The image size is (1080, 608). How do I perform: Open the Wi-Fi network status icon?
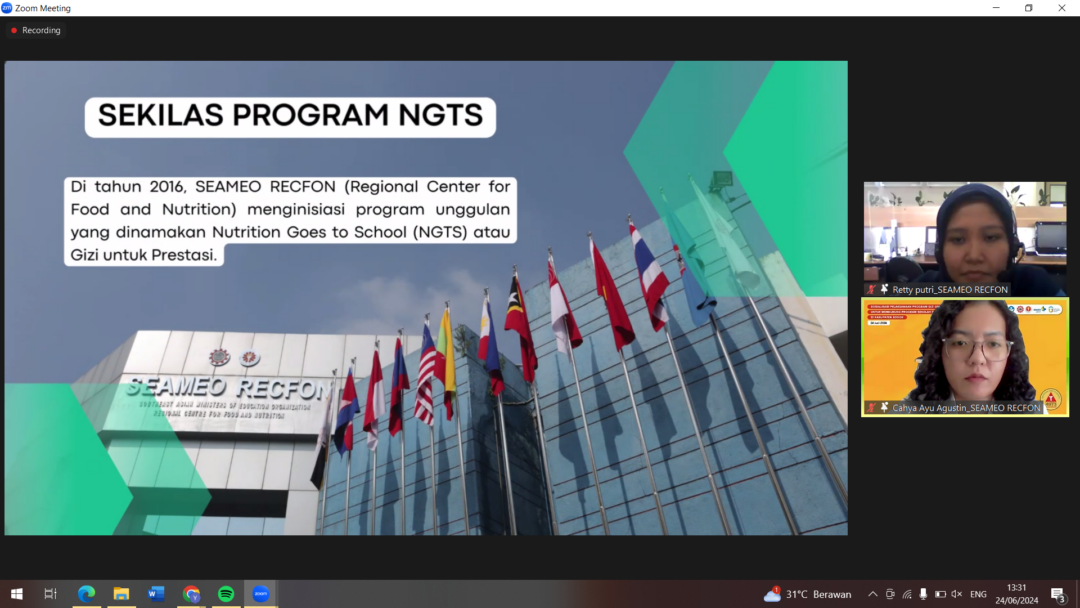click(x=907, y=594)
